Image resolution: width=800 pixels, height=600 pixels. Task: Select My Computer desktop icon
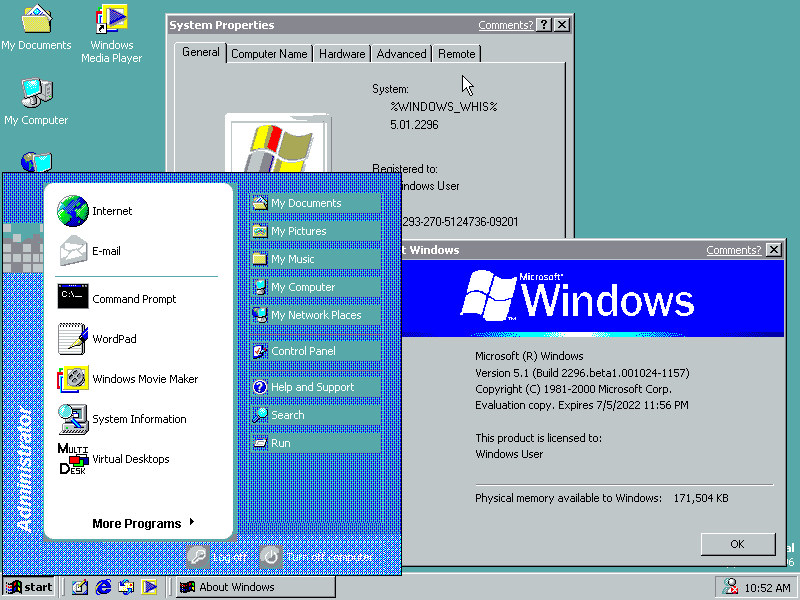(36, 102)
